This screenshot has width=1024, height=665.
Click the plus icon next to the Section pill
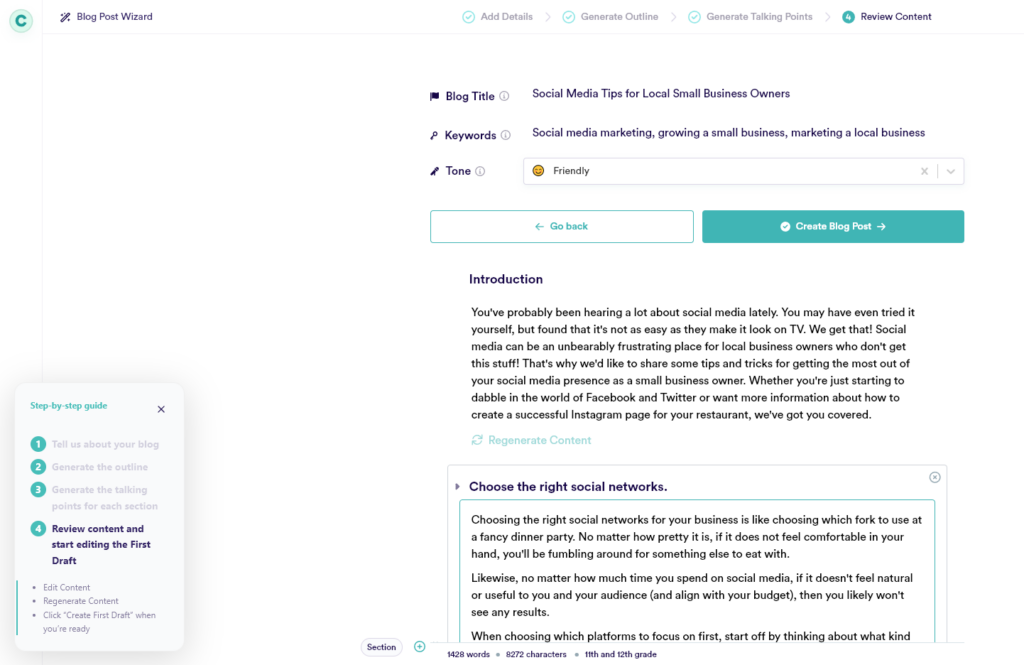click(x=420, y=647)
